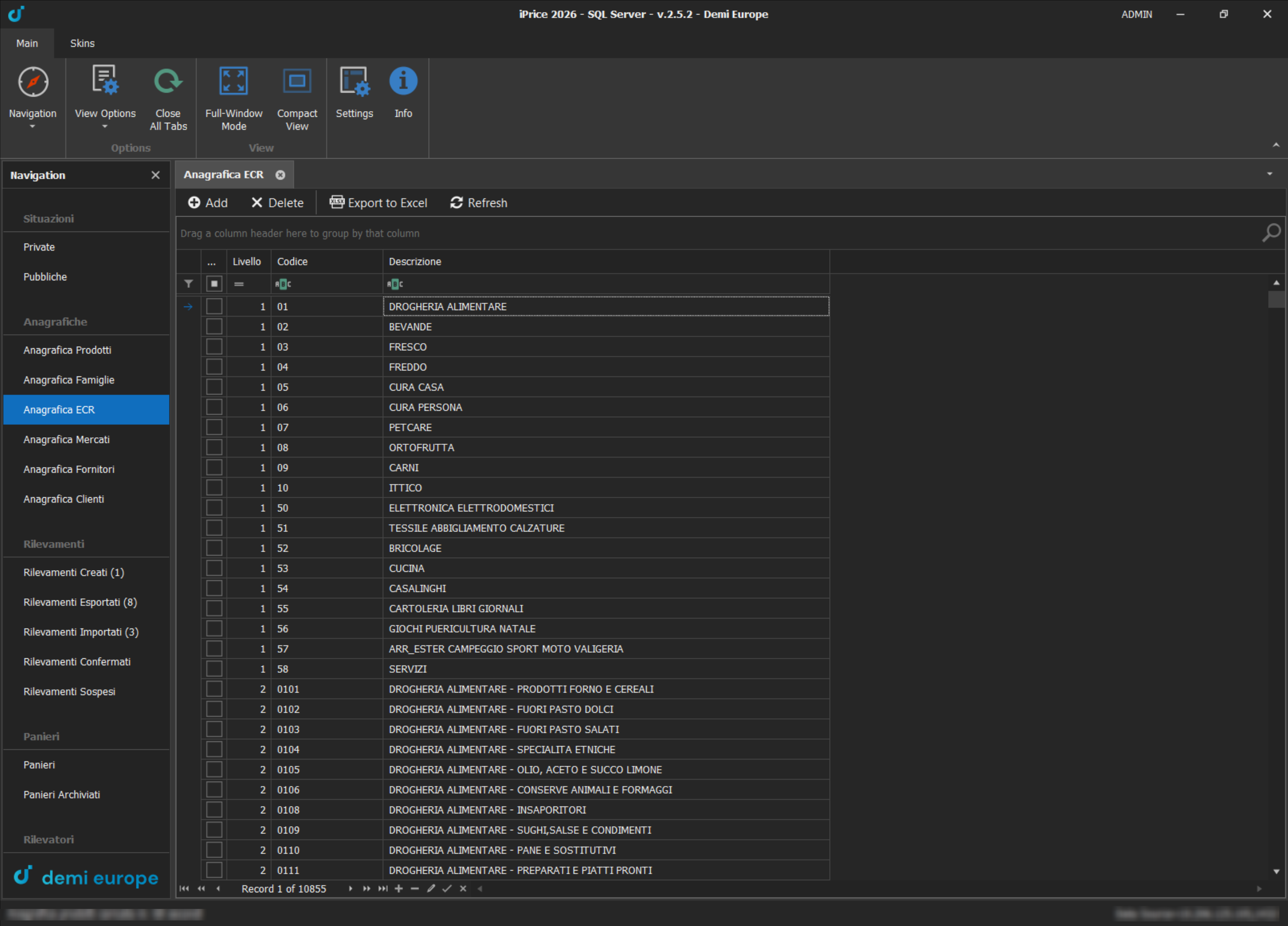Edit the record with the pencil icon
1288x926 pixels.
(x=431, y=888)
